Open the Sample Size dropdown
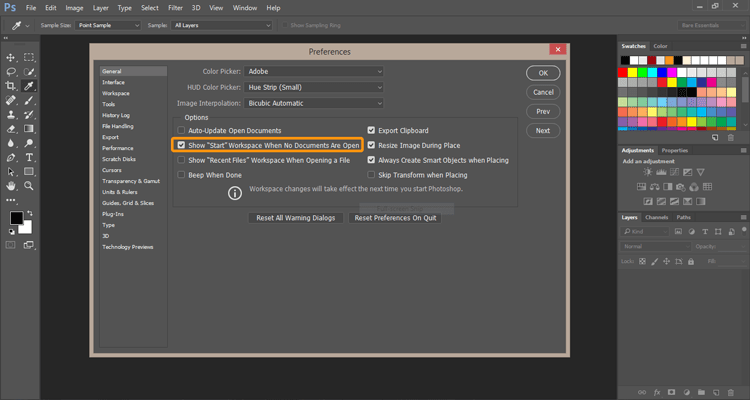 (x=108, y=25)
